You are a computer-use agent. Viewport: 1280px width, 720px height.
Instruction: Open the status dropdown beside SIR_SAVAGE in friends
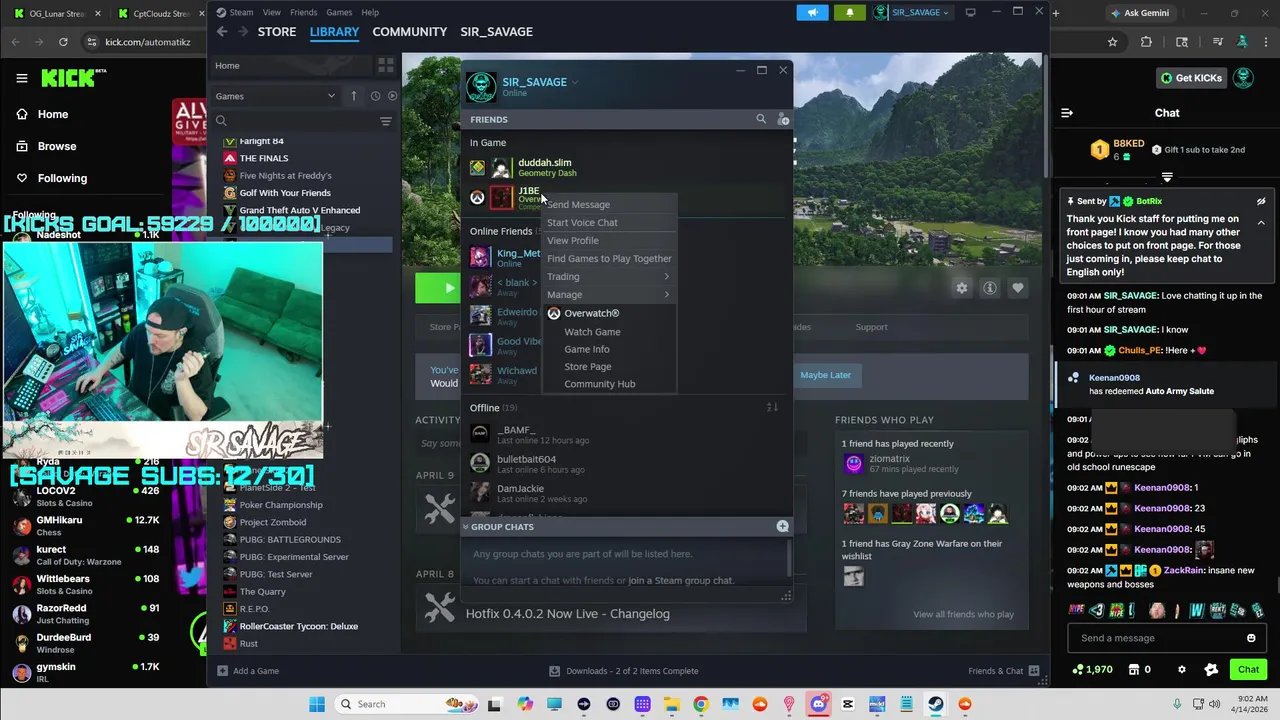pos(575,82)
